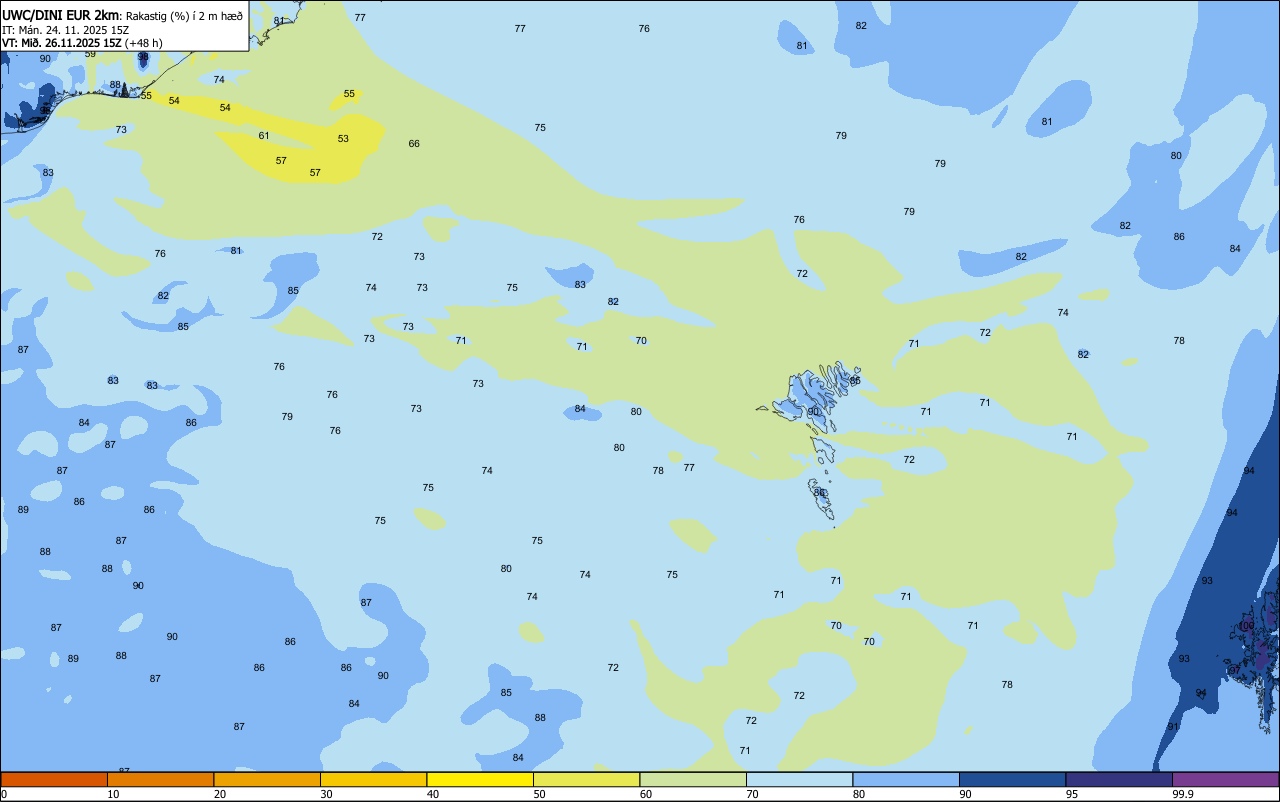The width and height of the screenshot is (1280, 802).
Task: Click the humidity value "91" on the map
Action: [x=1173, y=727]
